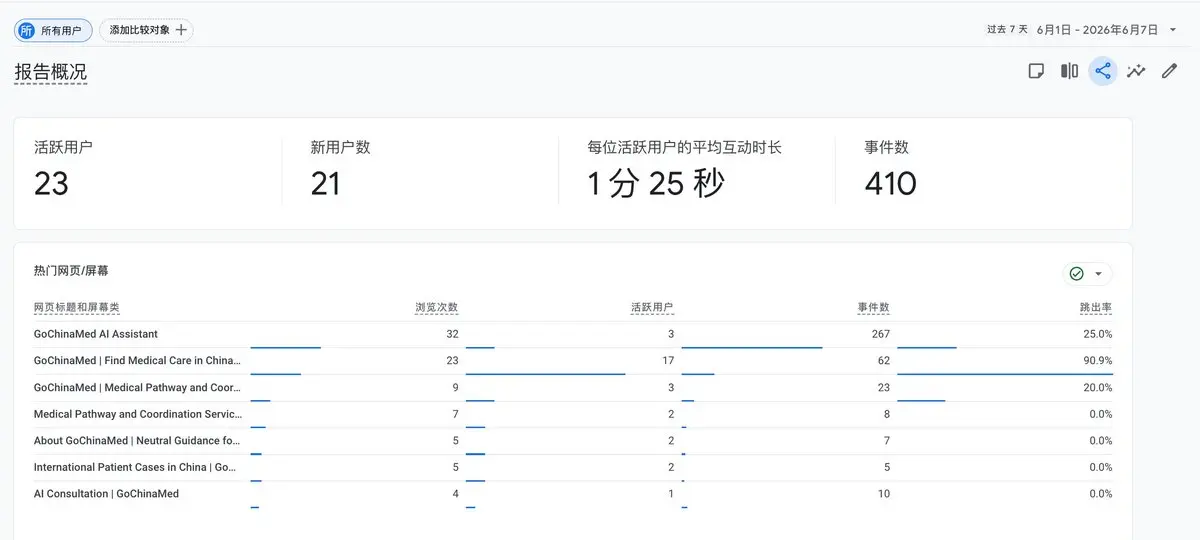Sort by 网页标题和屏幕类 column header
Image resolution: width=1200 pixels, height=540 pixels.
click(76, 308)
